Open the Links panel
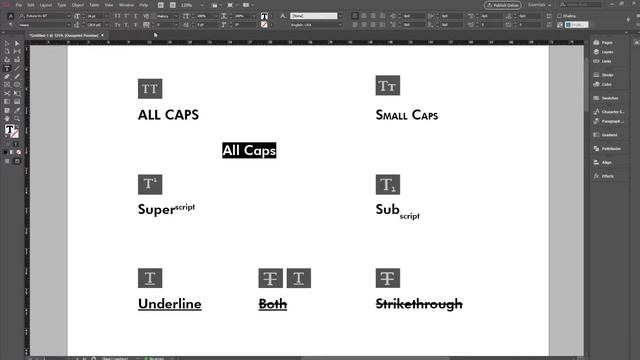 [603, 61]
